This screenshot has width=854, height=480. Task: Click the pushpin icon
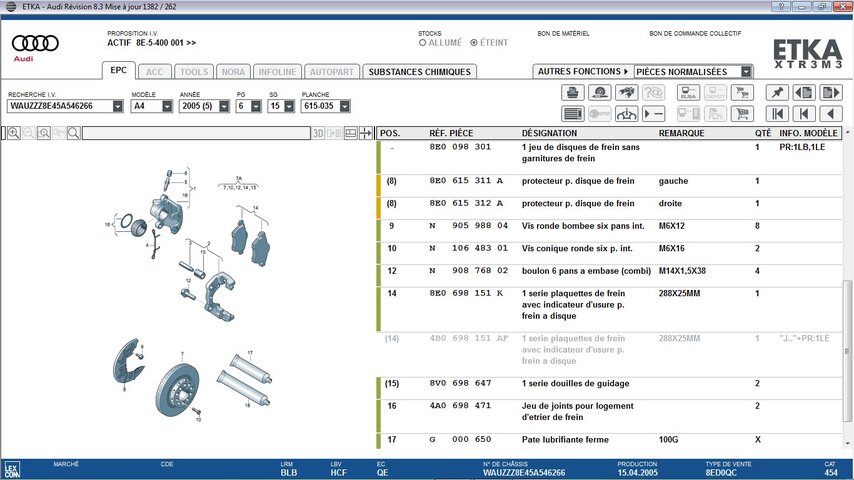[777, 93]
